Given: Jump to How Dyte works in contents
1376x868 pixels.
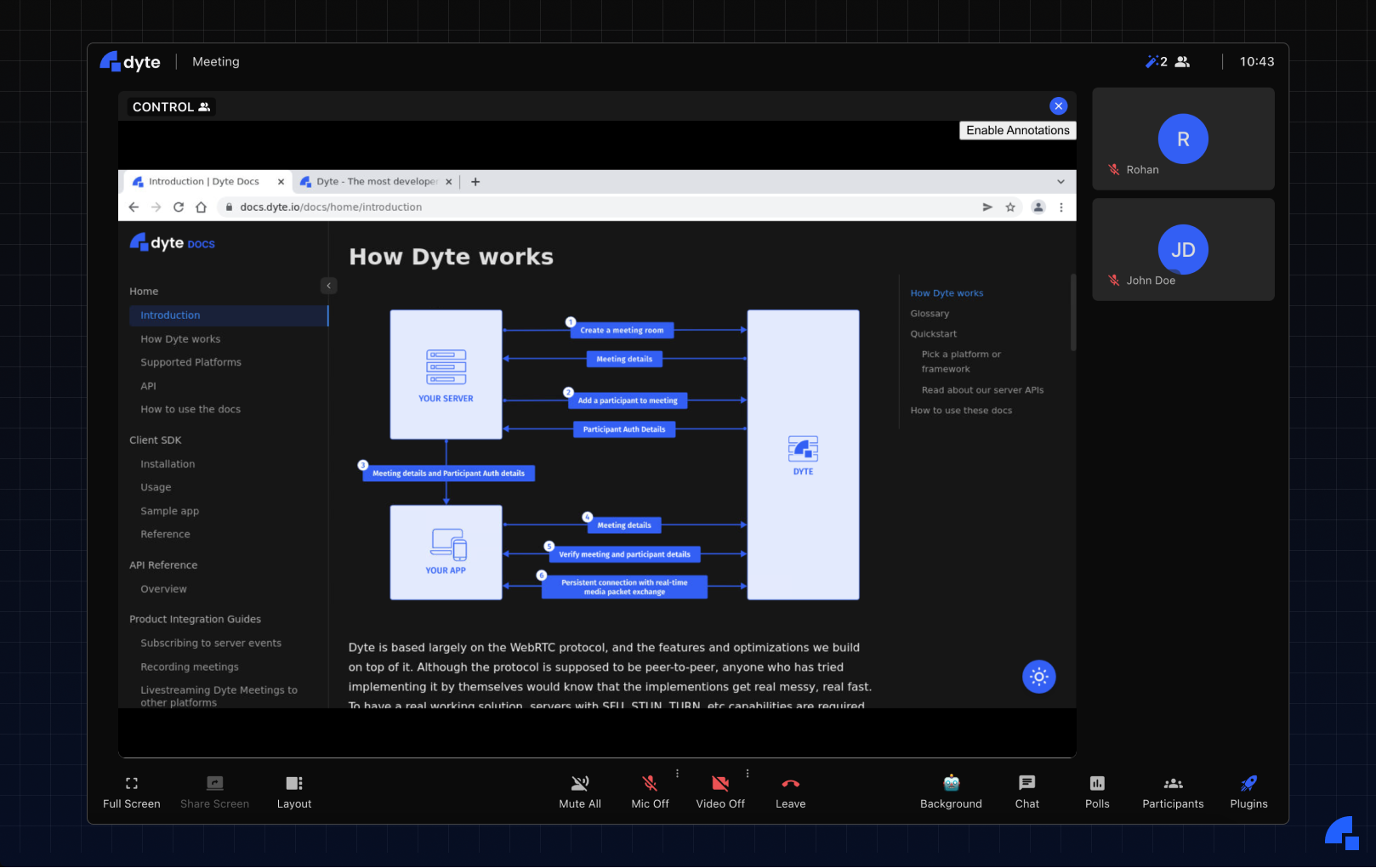Looking at the screenshot, I should 947,293.
